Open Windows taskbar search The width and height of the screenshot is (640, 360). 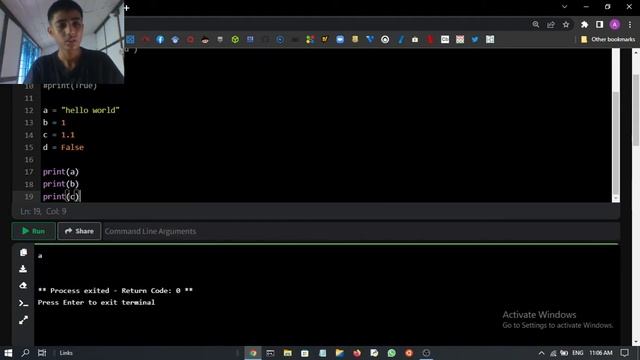tap(25, 353)
